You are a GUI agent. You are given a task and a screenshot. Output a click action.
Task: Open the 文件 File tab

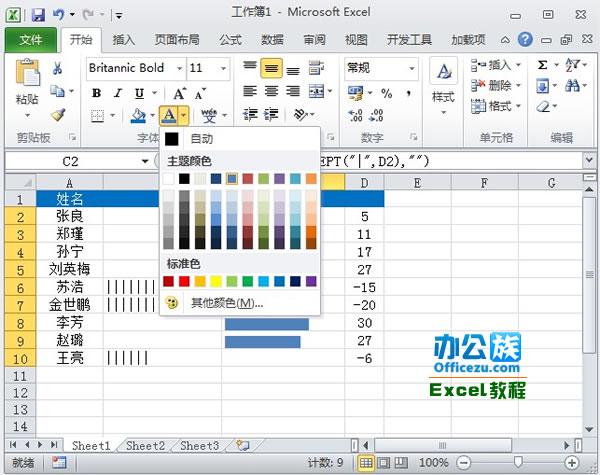pos(31,40)
